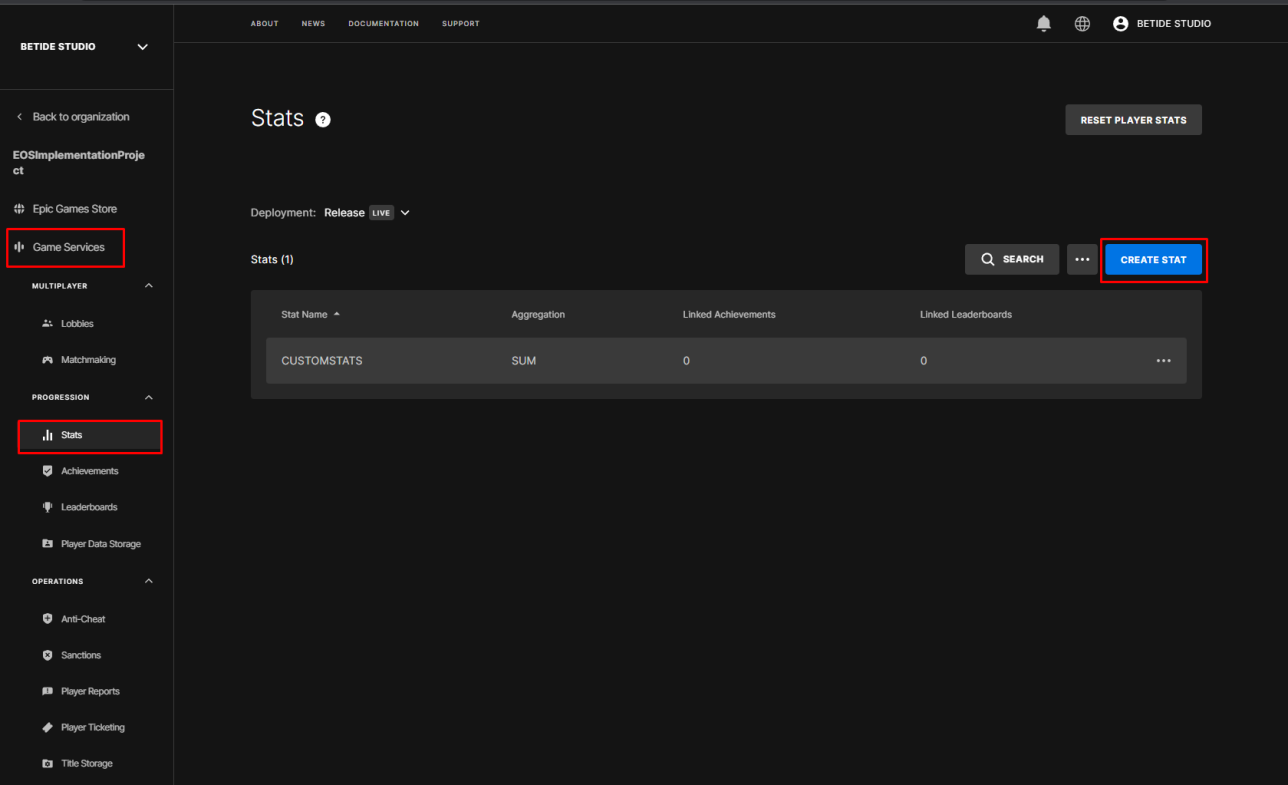This screenshot has height=785, width=1288.
Task: Click the Create Stat button
Action: pyautogui.click(x=1153, y=260)
